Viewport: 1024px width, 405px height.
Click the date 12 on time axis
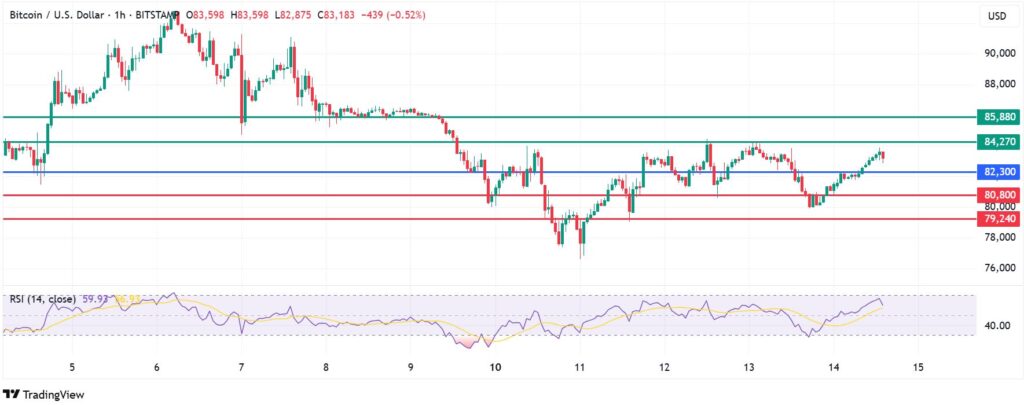pyautogui.click(x=664, y=367)
